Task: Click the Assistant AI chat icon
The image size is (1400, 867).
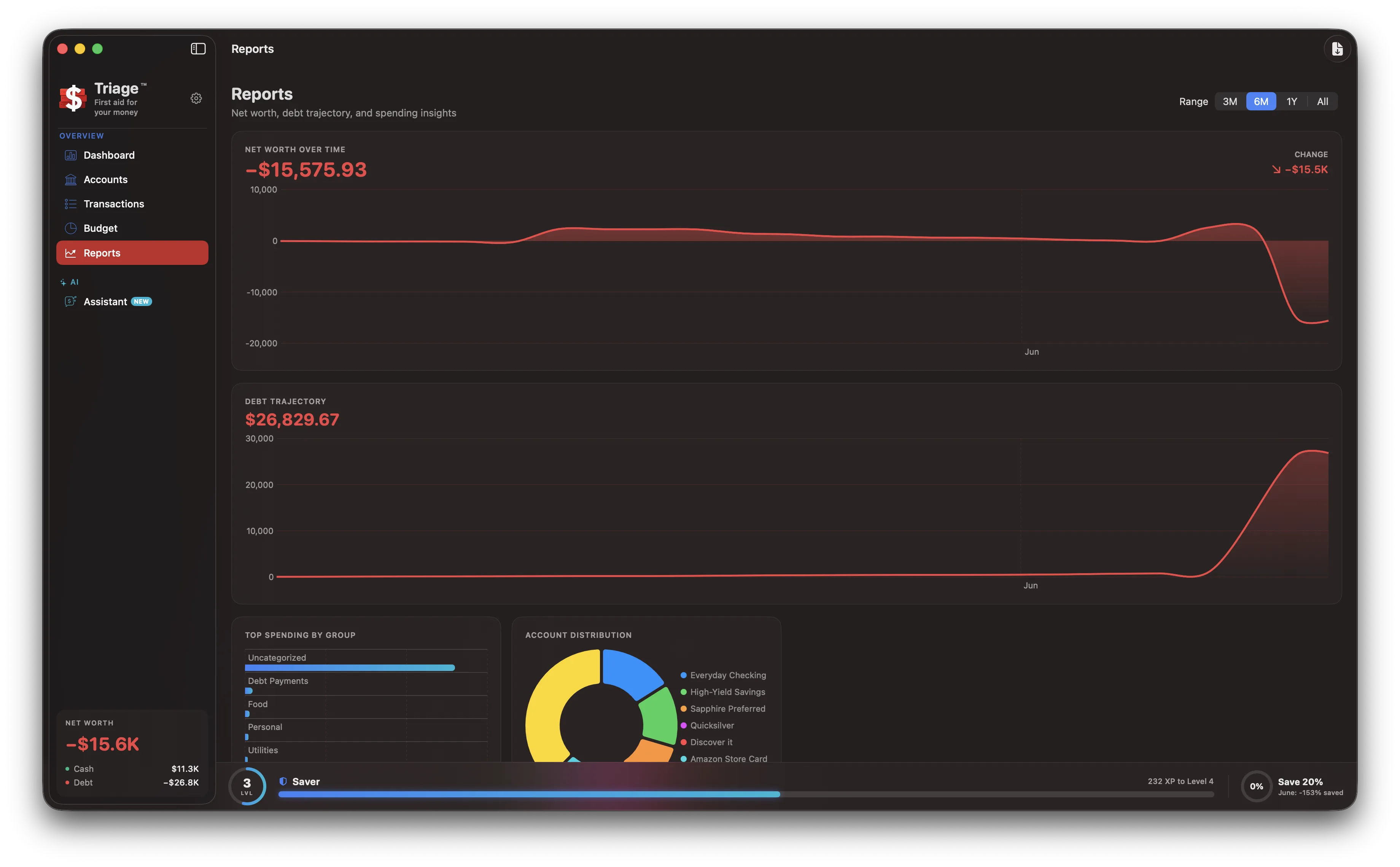Action: [x=70, y=301]
